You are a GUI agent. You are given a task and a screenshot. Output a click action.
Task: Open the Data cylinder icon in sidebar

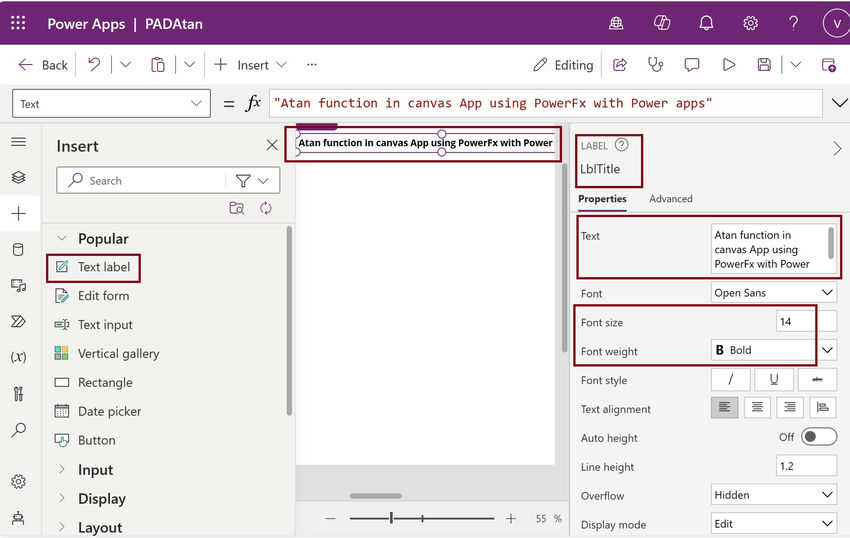click(18, 249)
